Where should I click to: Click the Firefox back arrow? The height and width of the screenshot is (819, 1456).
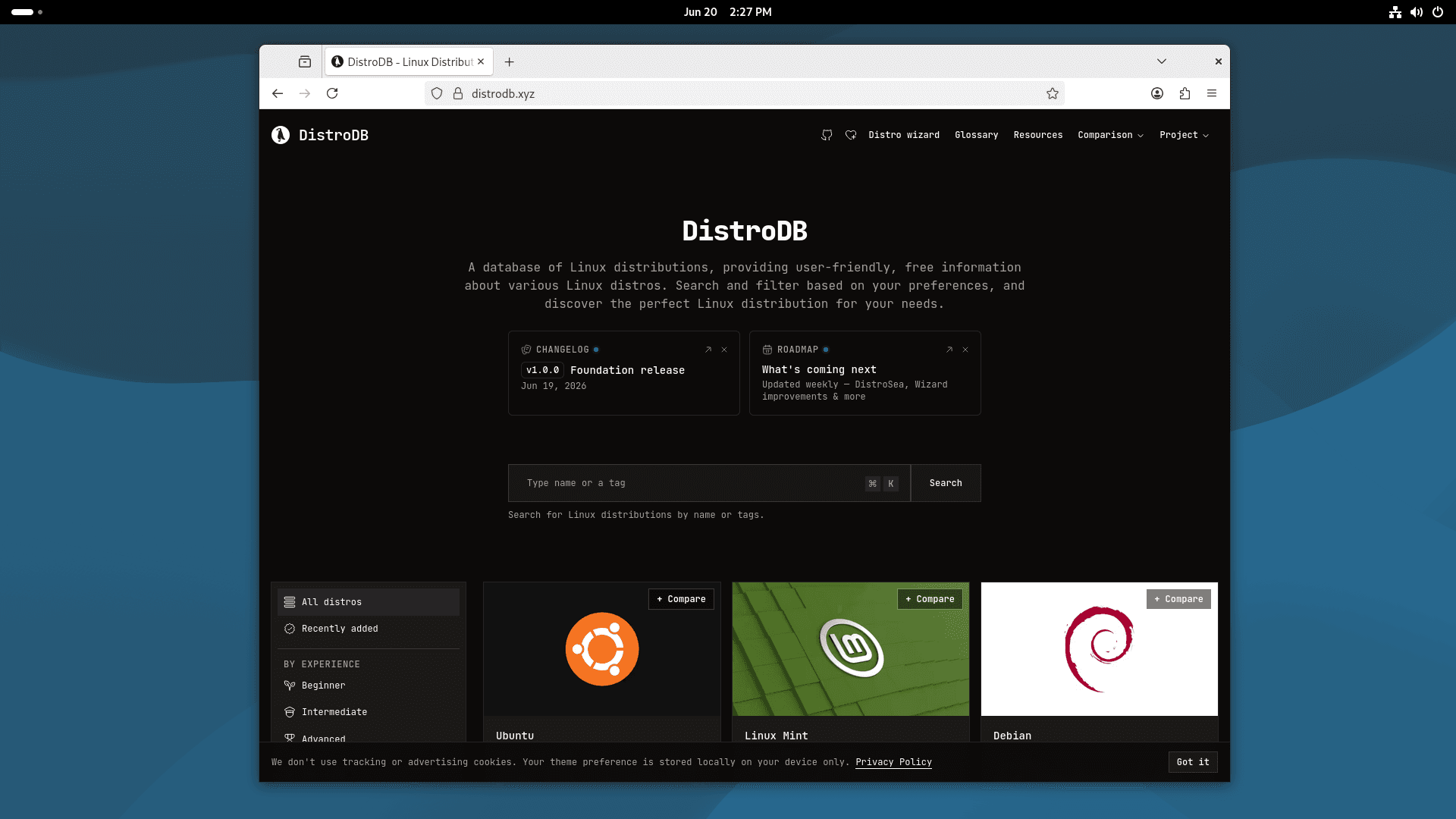[278, 93]
